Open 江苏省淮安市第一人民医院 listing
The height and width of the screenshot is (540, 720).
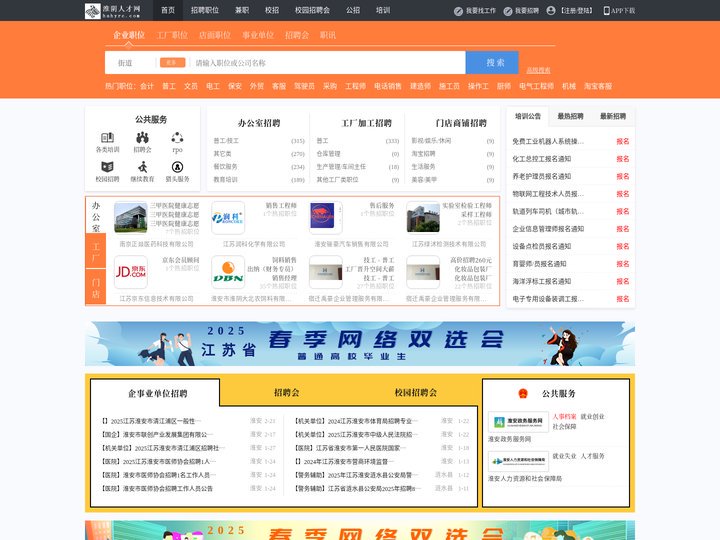(x=351, y=448)
